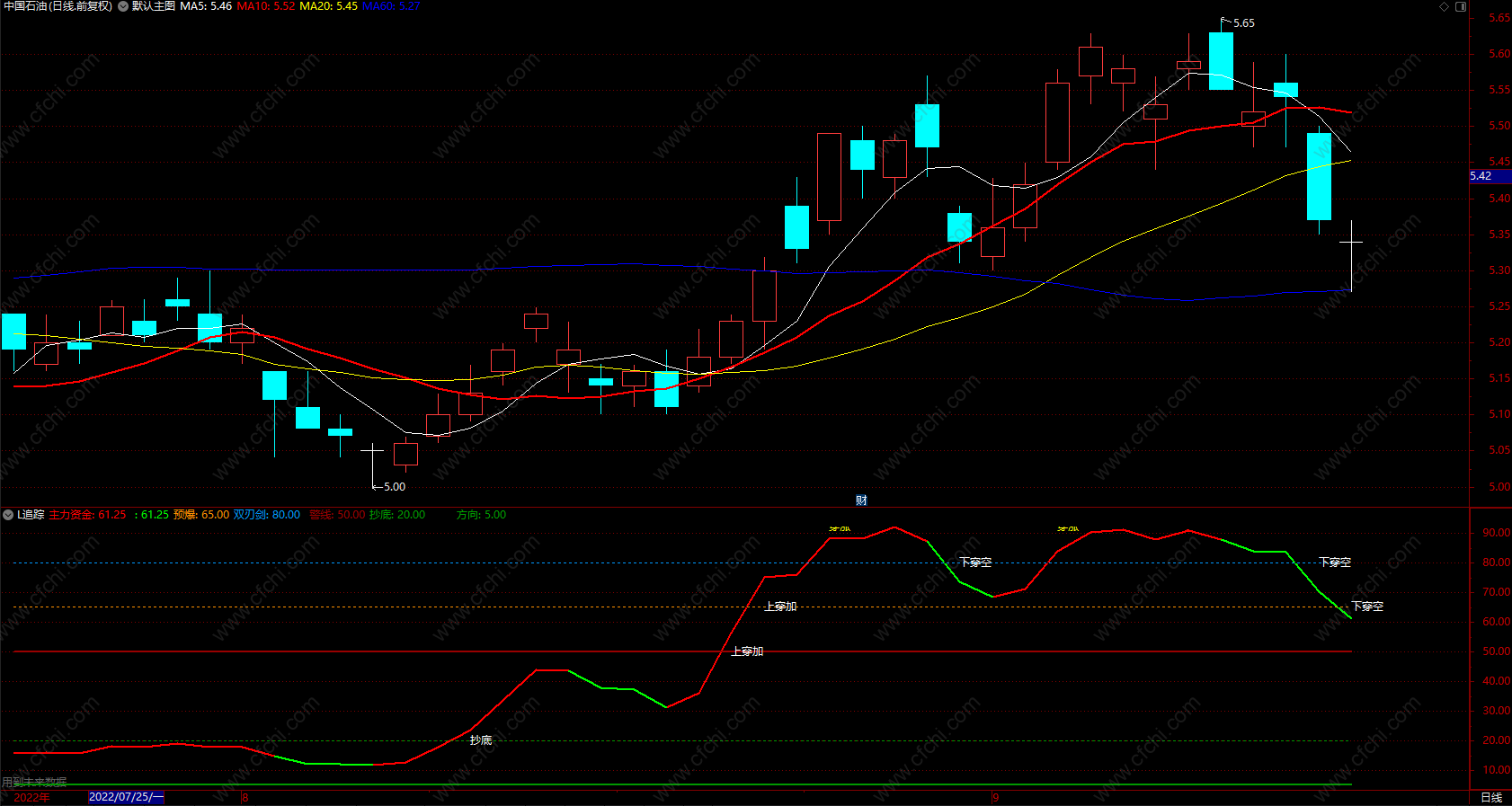
Task: Click the lower 上穿加 signal near the 50 line
Action: (x=747, y=651)
